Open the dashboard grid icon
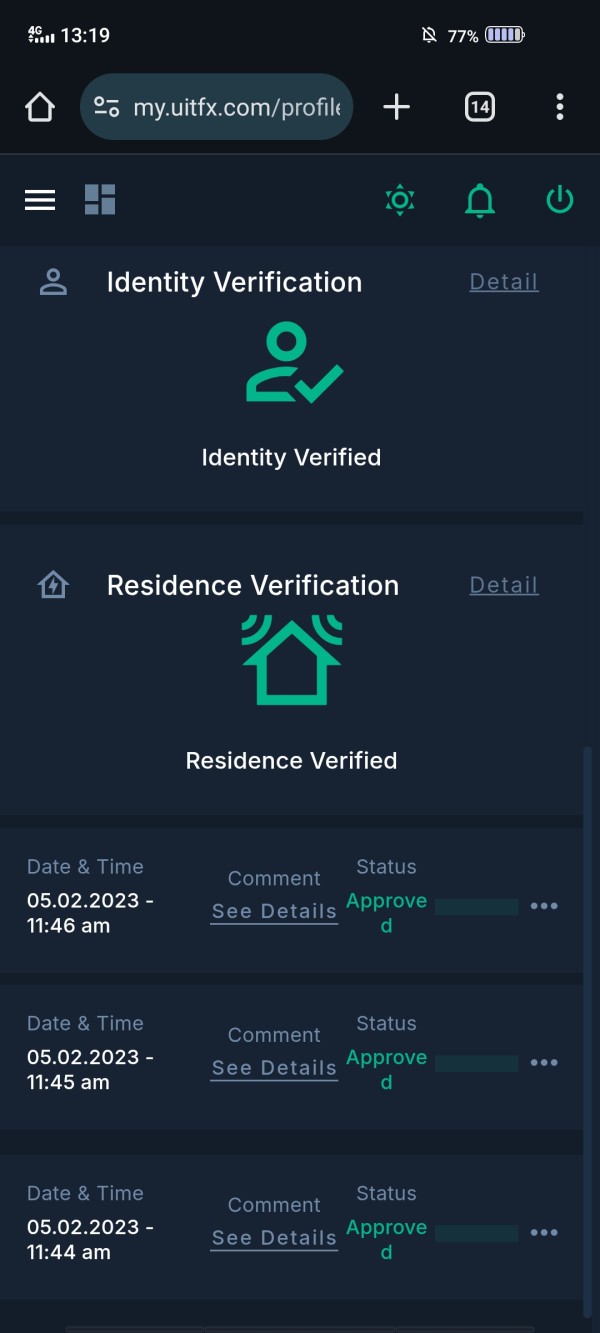This screenshot has height=1333, width=600. (100, 200)
